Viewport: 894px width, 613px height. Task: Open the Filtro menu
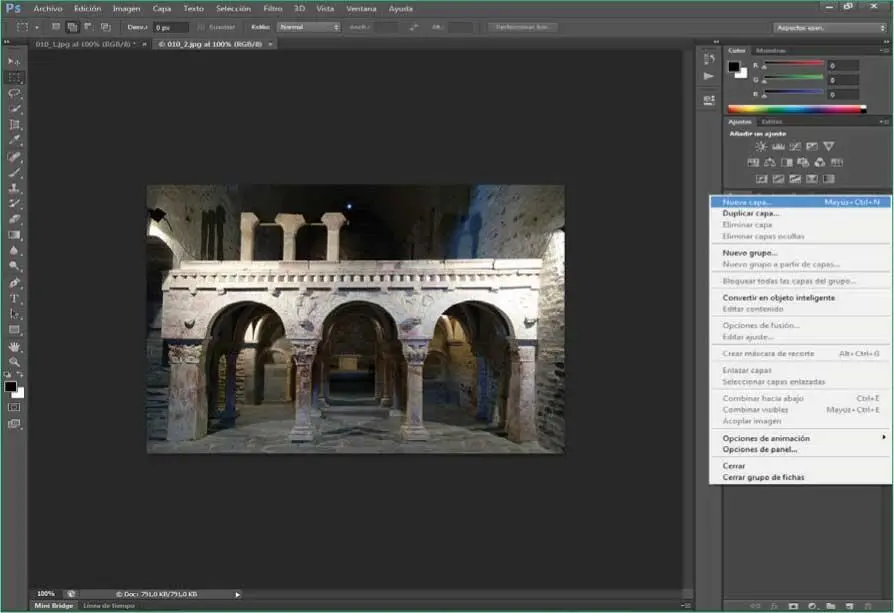point(272,8)
